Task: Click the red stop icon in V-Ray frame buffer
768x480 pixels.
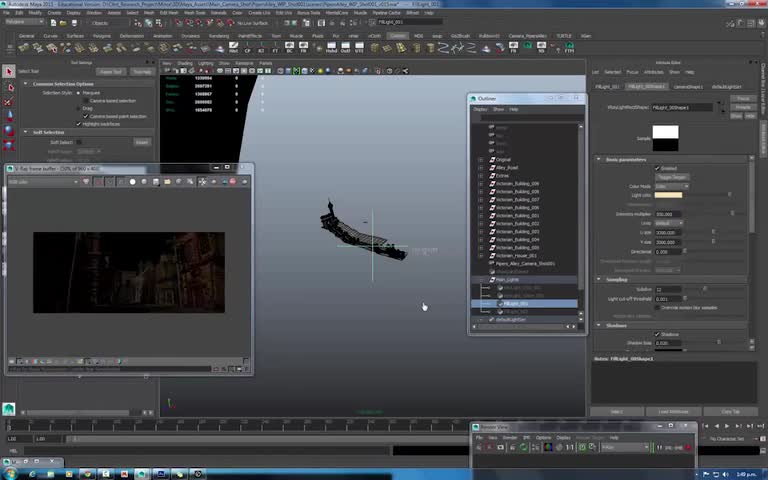Action: 233,182
